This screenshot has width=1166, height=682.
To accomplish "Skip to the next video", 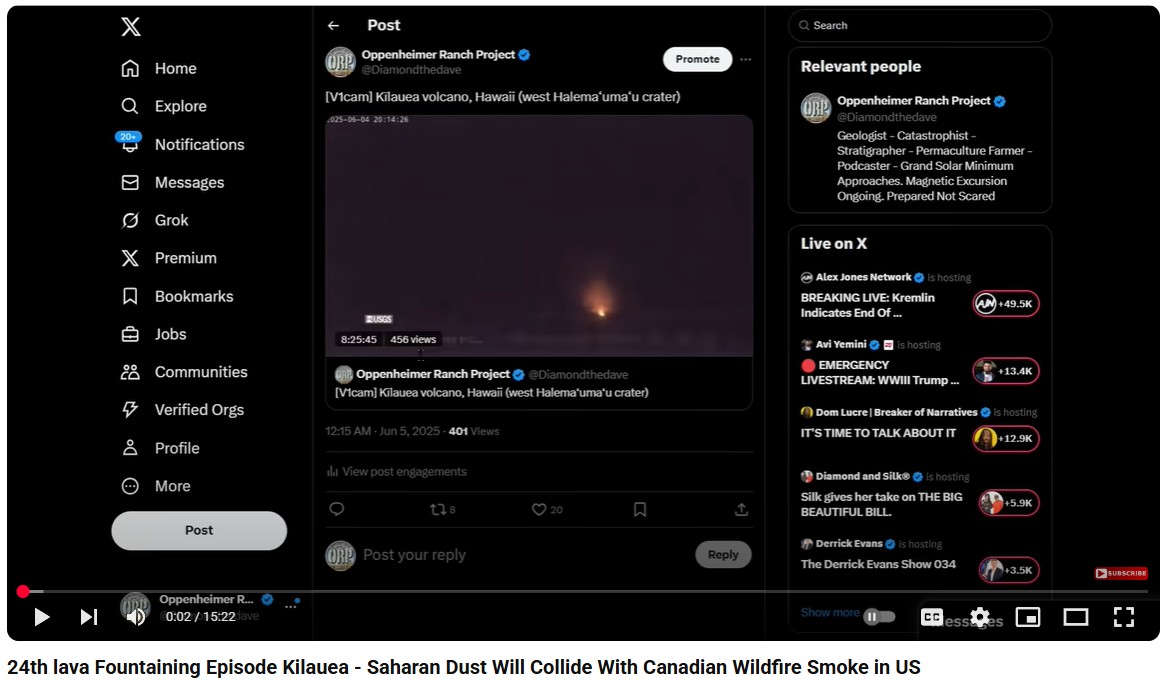I will click(89, 617).
